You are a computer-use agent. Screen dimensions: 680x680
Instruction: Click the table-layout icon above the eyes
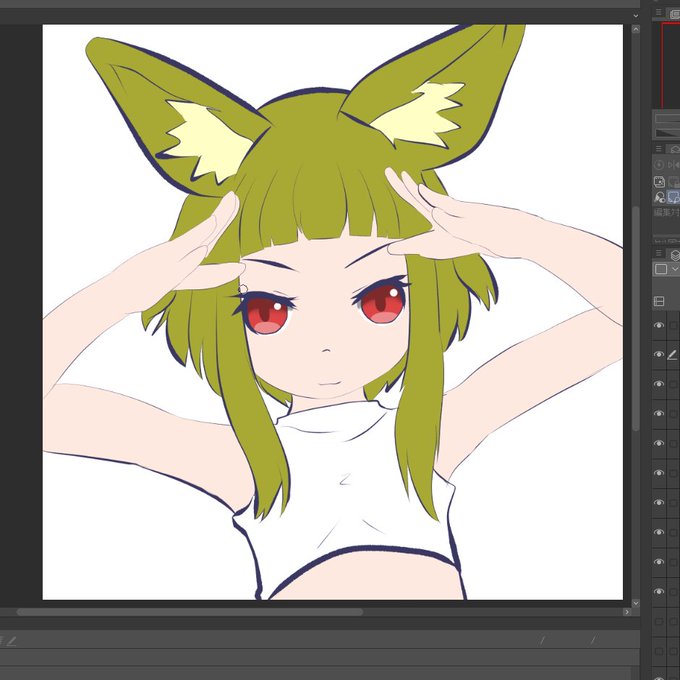659,301
